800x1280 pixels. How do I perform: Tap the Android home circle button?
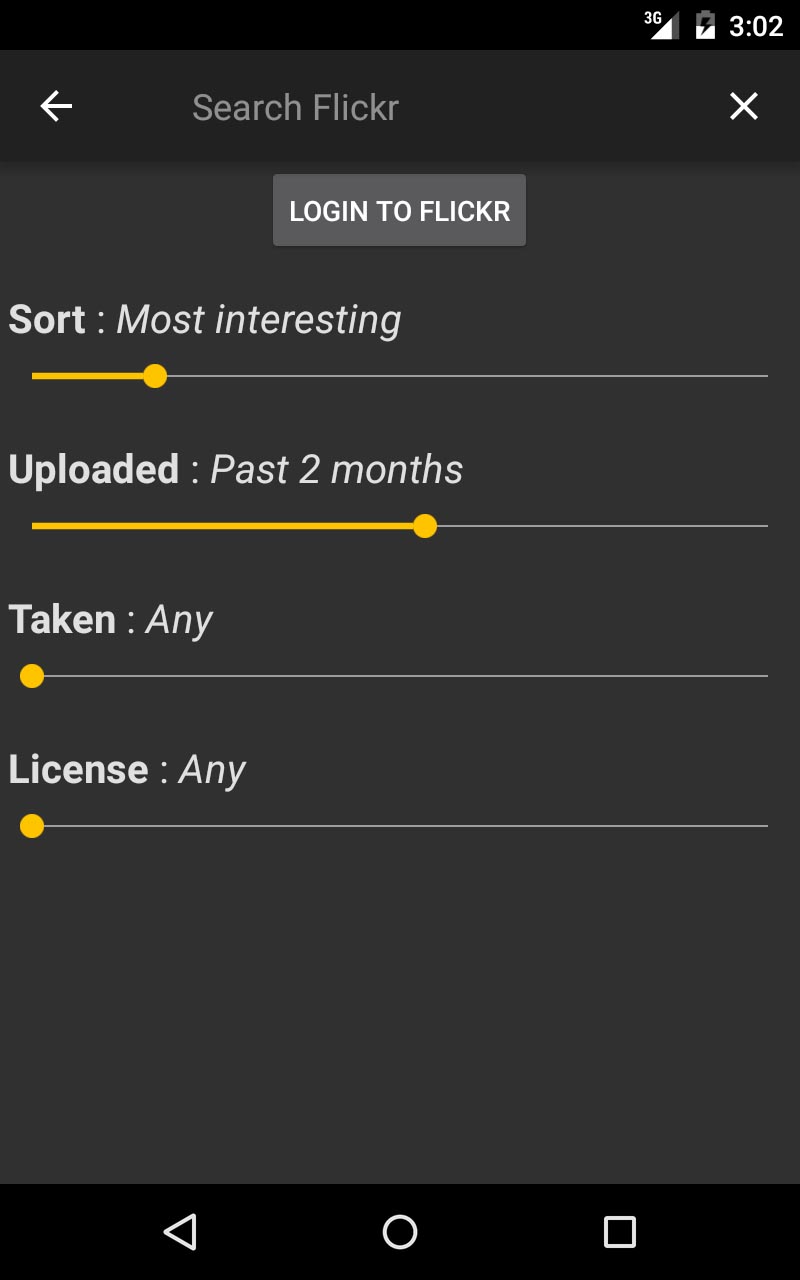[x=400, y=1232]
